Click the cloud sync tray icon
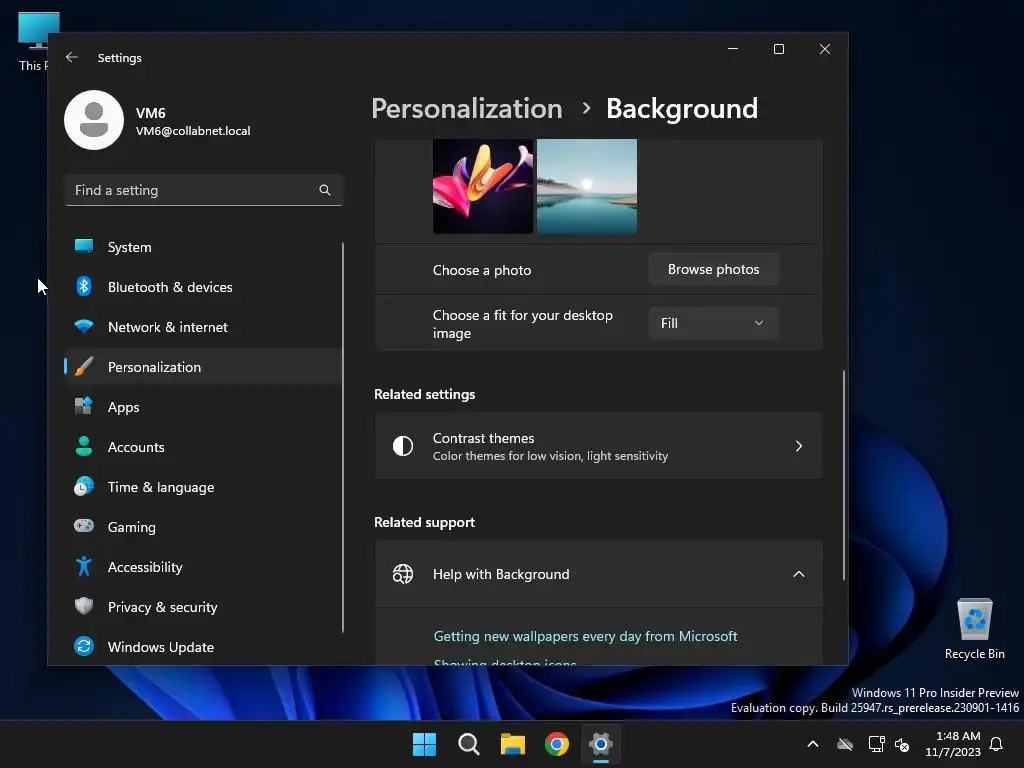Screen dimensions: 1024x768 (x=845, y=744)
